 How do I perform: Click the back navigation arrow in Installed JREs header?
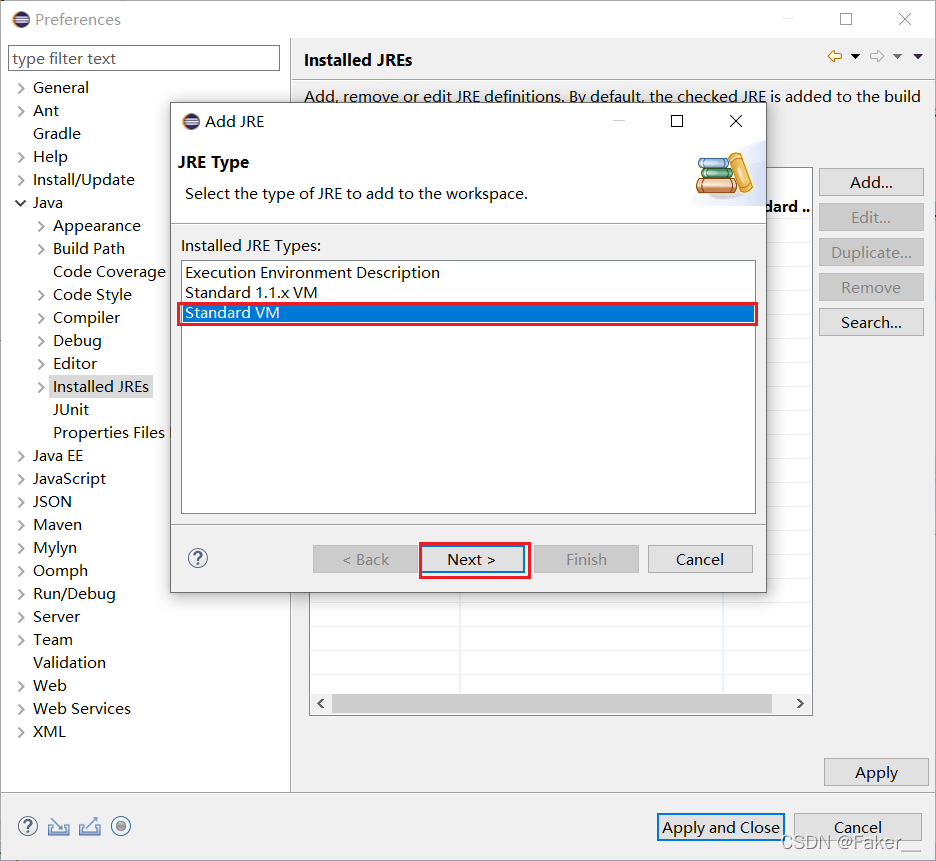[835, 56]
